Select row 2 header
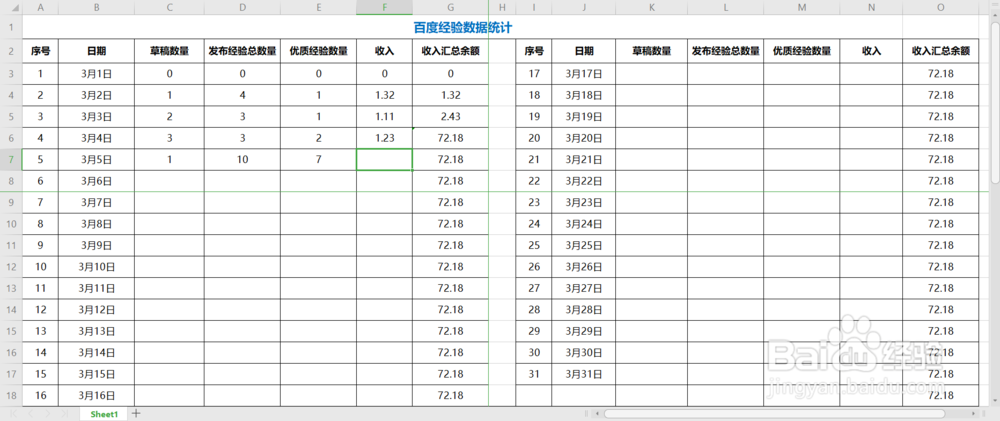 tap(11, 52)
